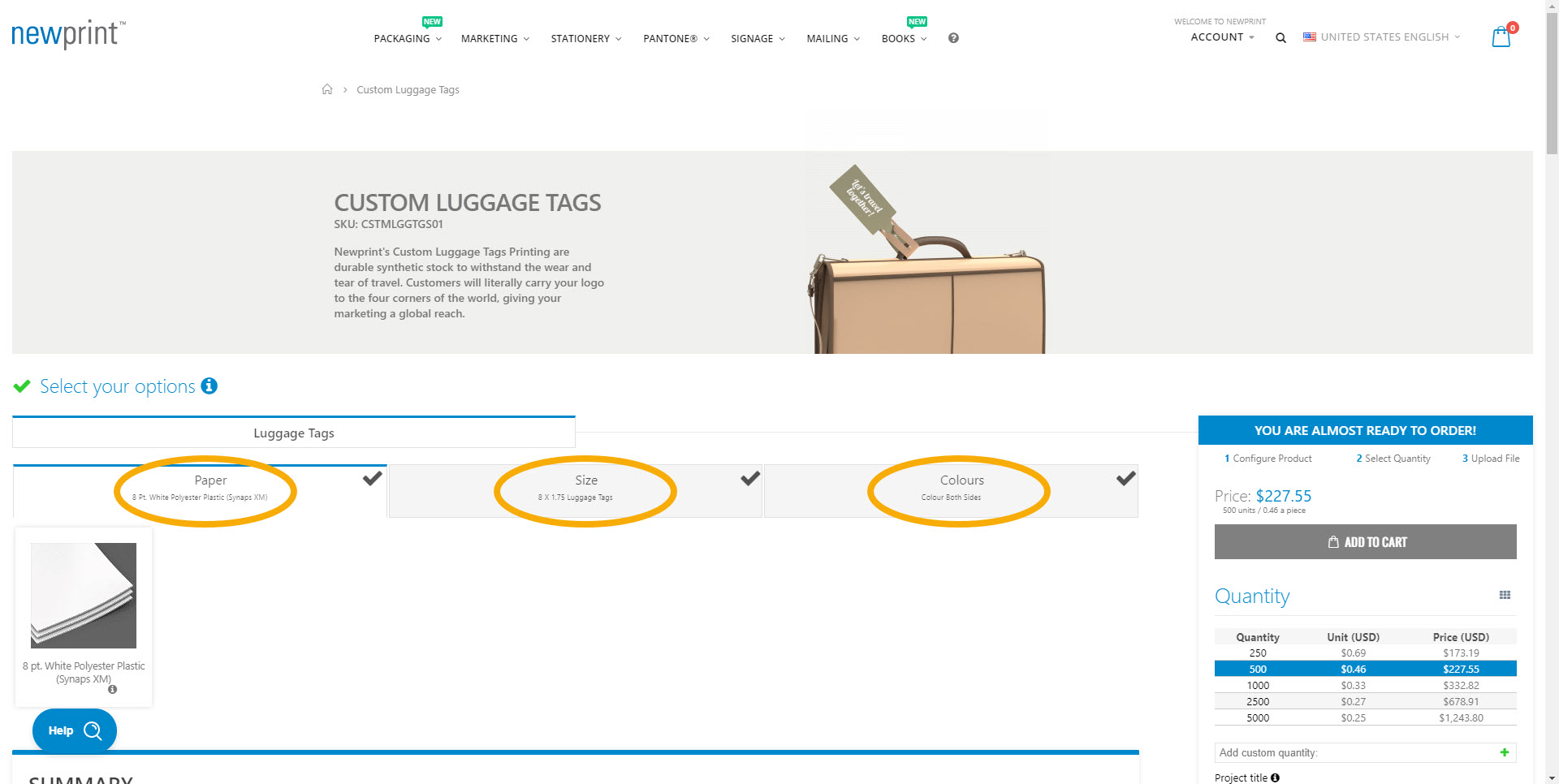Go to step 3 Upload File
The height and width of the screenshot is (784, 1559).
coord(1491,459)
